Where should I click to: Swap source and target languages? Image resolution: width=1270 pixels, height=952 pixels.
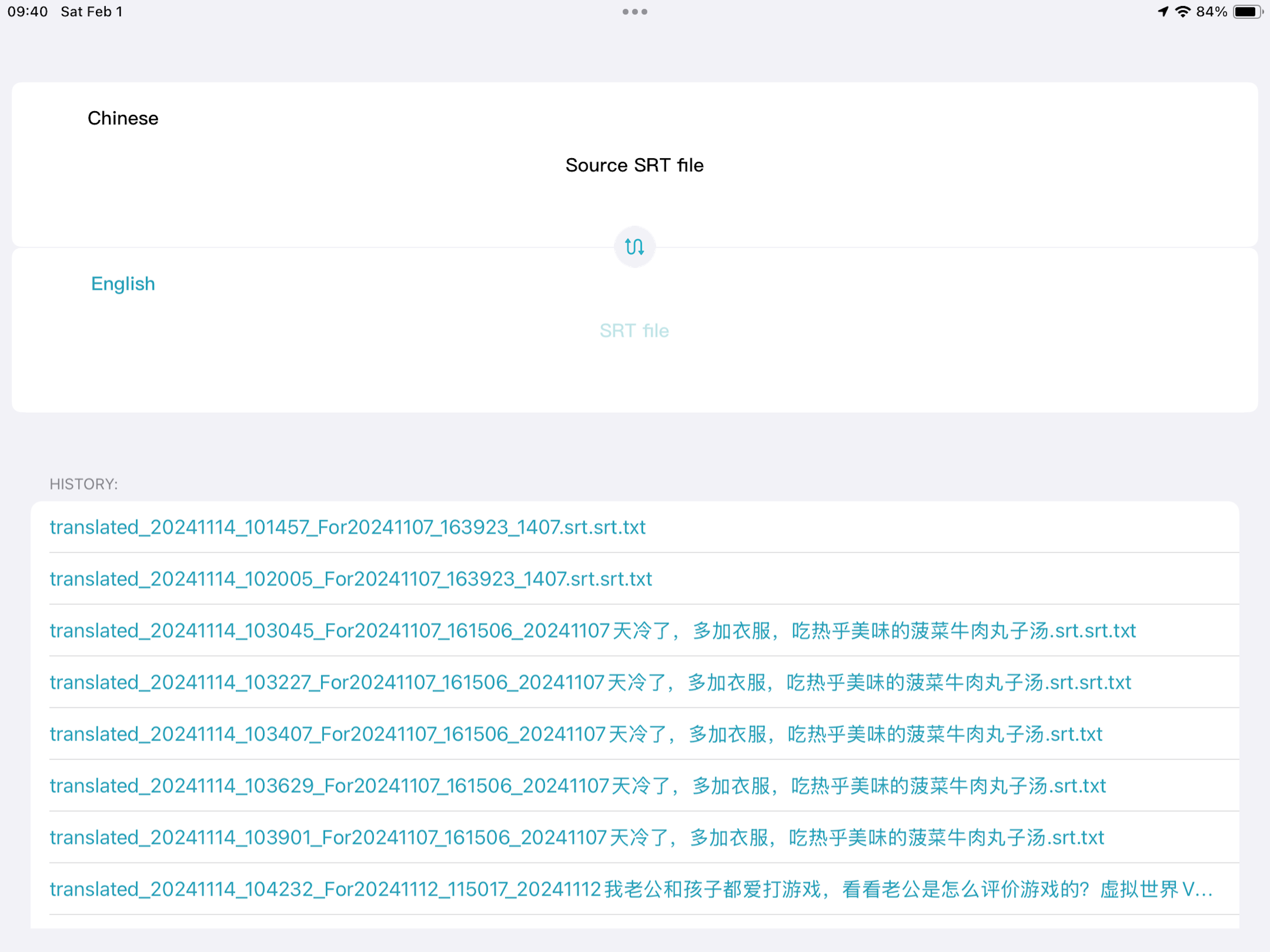point(635,247)
